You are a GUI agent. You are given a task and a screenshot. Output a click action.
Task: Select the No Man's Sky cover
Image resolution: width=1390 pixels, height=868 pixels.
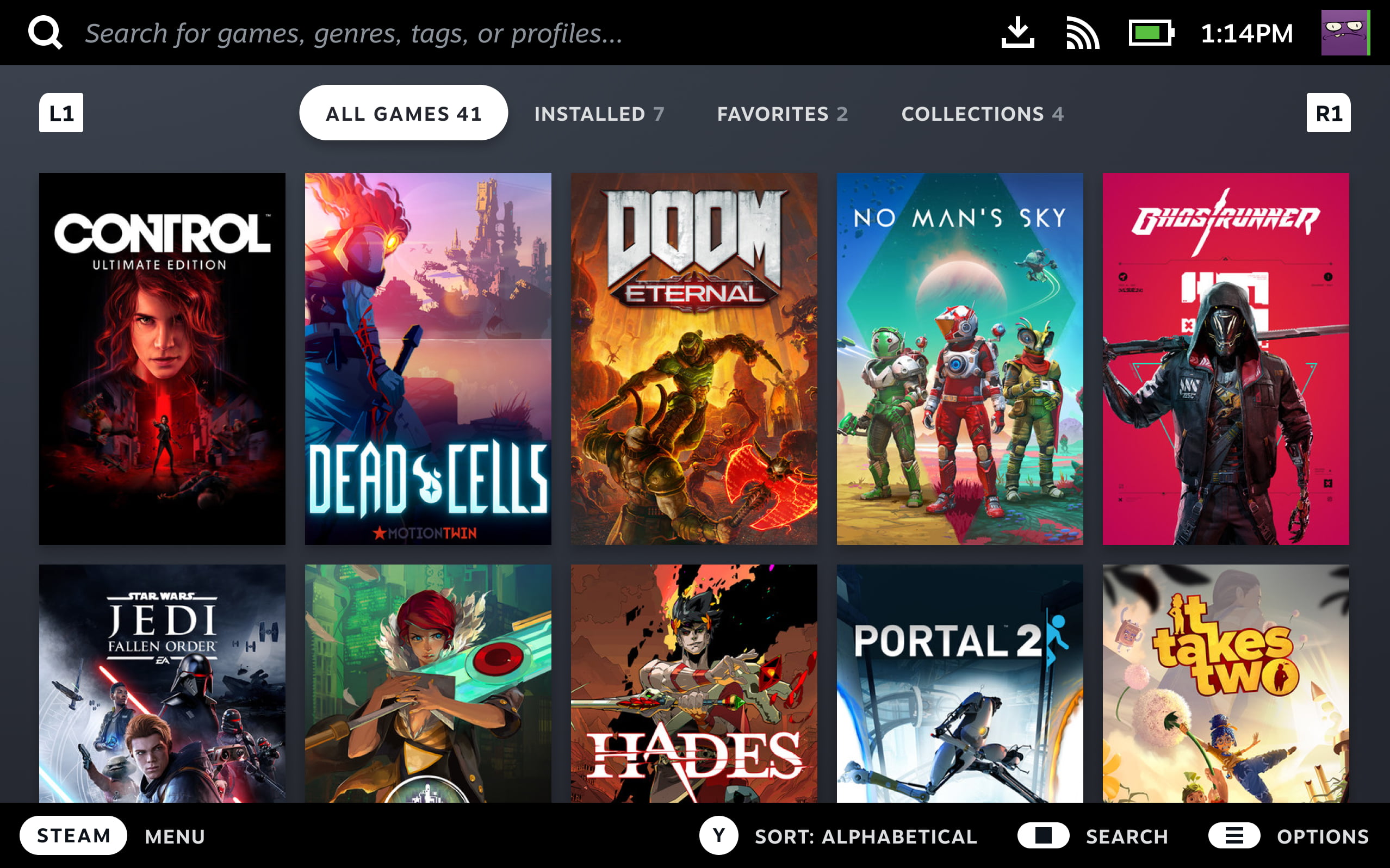pos(960,359)
